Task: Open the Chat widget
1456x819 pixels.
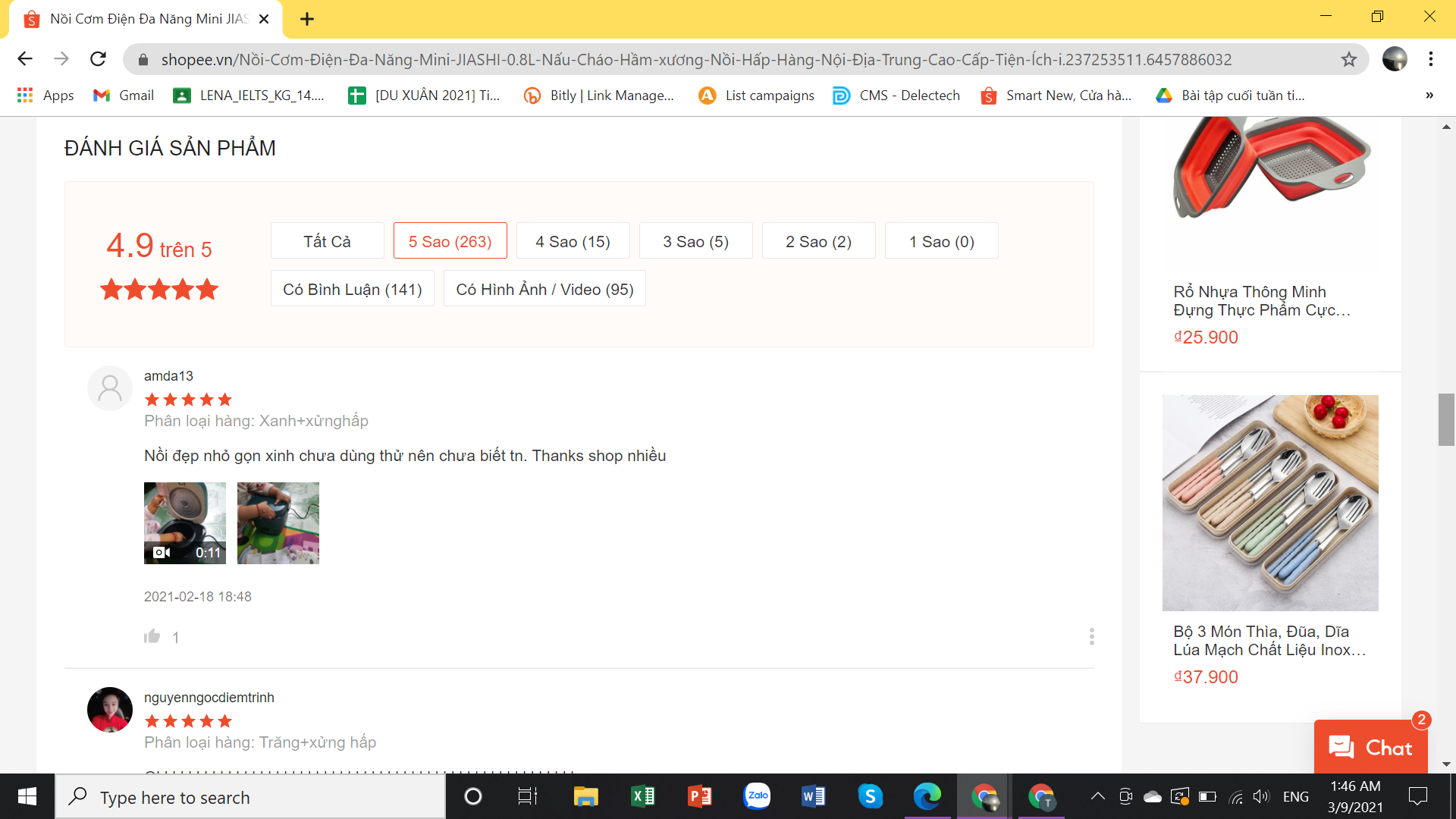Action: [x=1370, y=747]
